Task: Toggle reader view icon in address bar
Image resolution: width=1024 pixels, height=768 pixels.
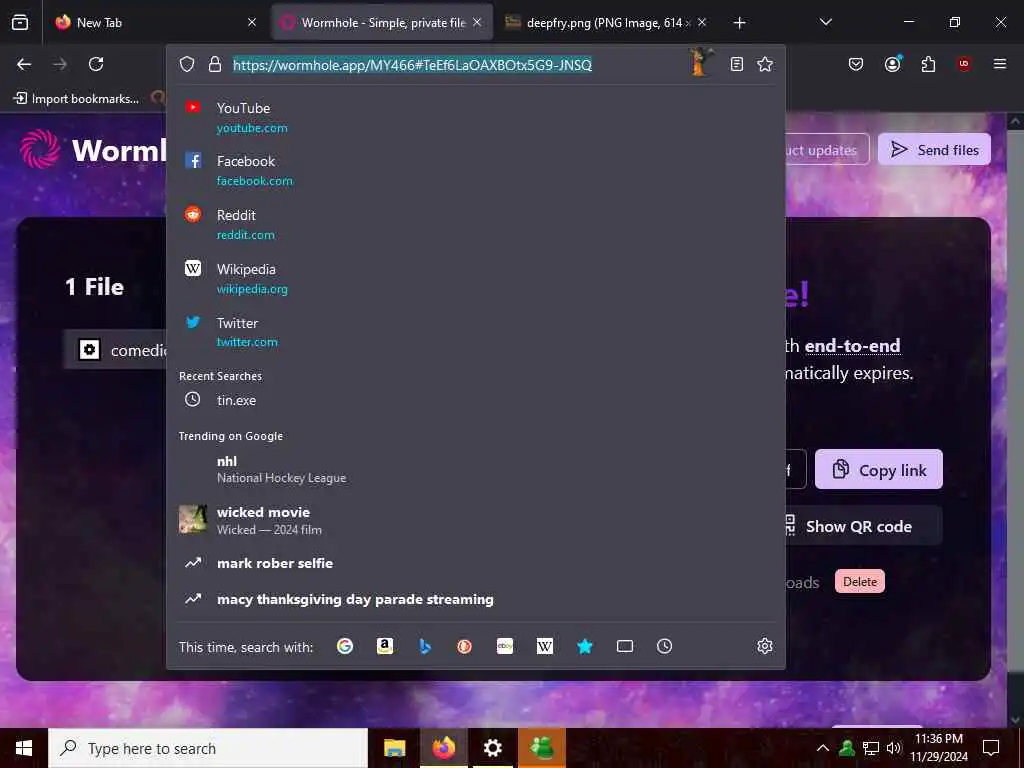Action: pyautogui.click(x=737, y=64)
